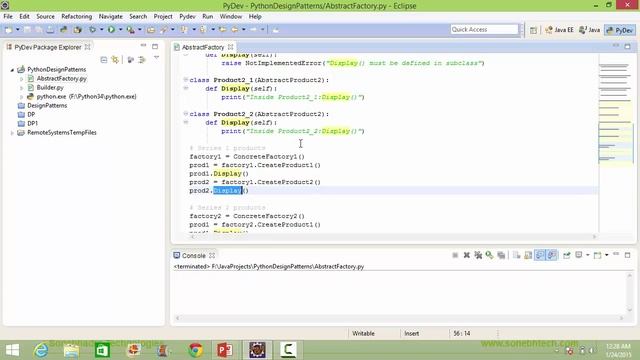Click in the Quick Access field

pos(484,30)
